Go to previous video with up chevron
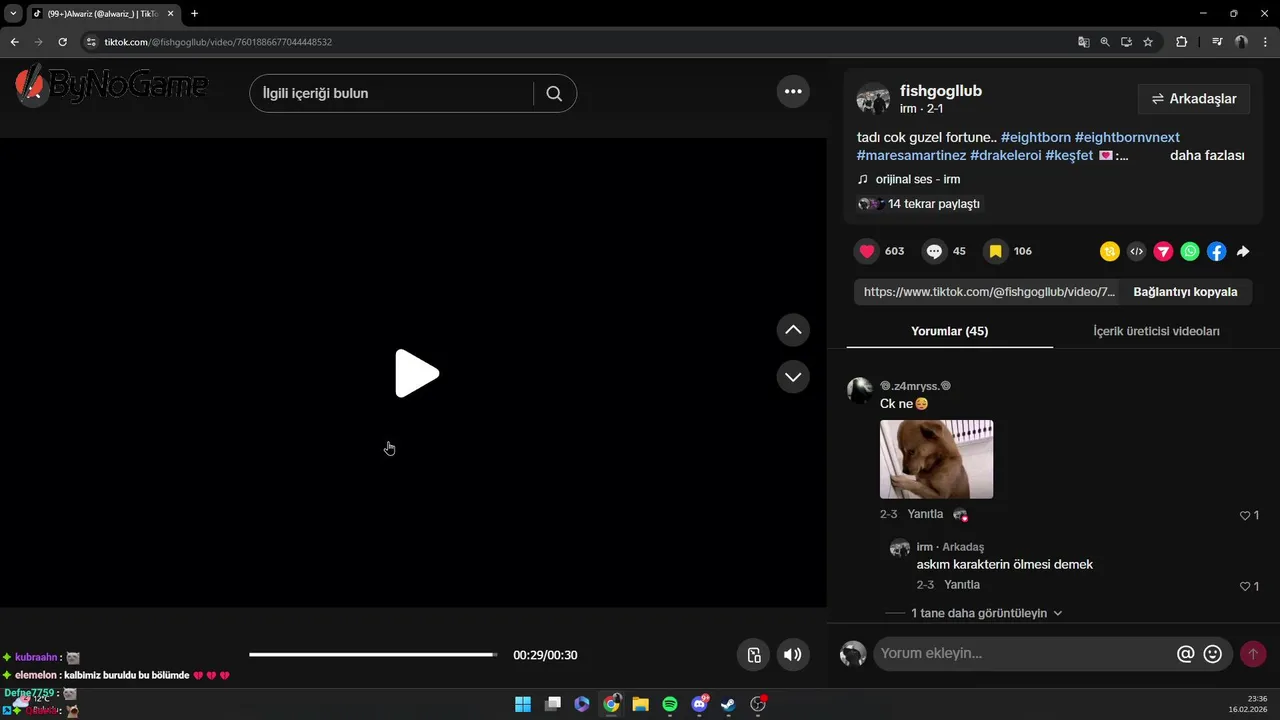 (793, 329)
